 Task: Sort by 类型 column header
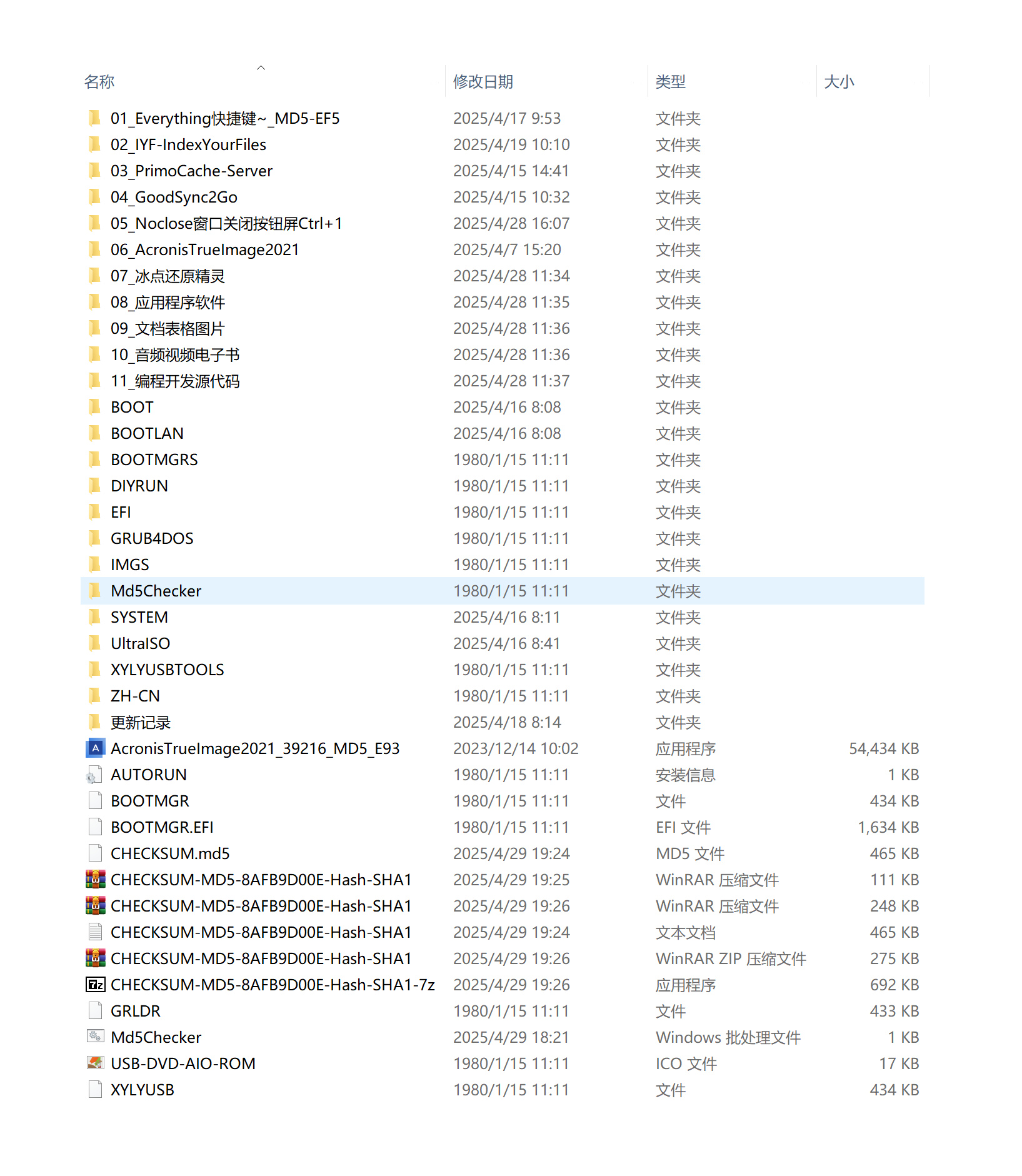click(671, 82)
